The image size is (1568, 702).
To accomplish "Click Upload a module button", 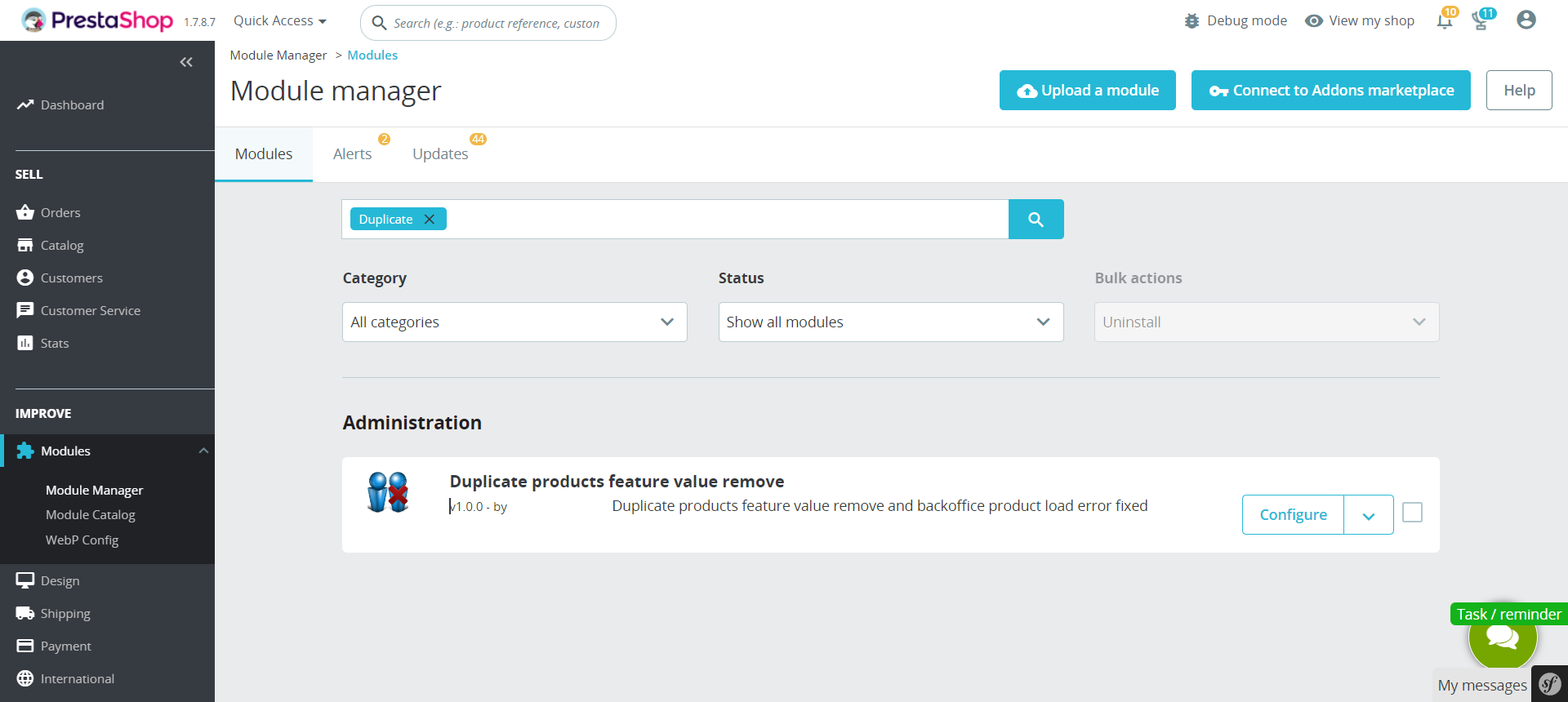I will [x=1088, y=91].
